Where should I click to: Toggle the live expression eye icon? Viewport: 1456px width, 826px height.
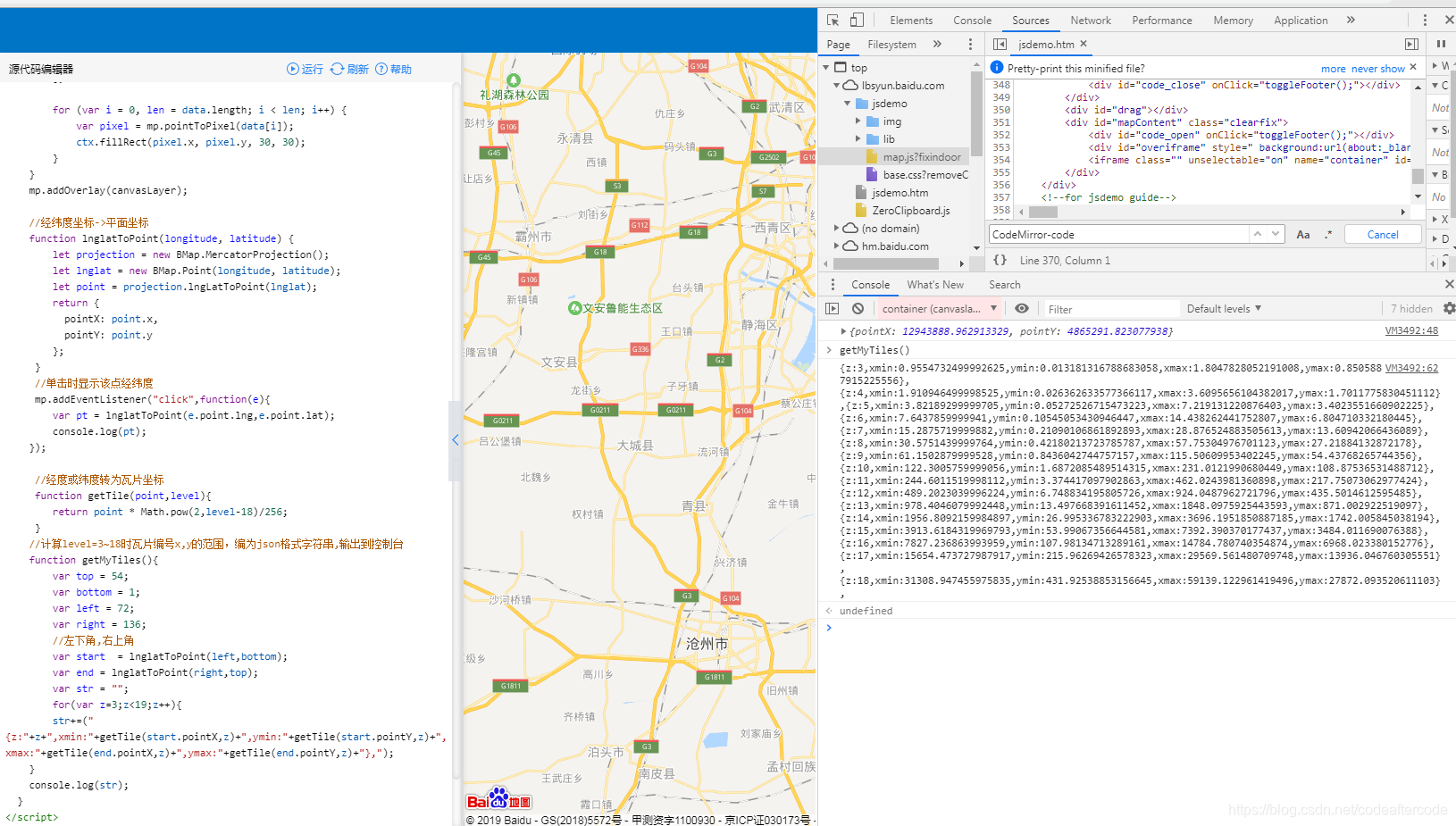tap(1022, 308)
